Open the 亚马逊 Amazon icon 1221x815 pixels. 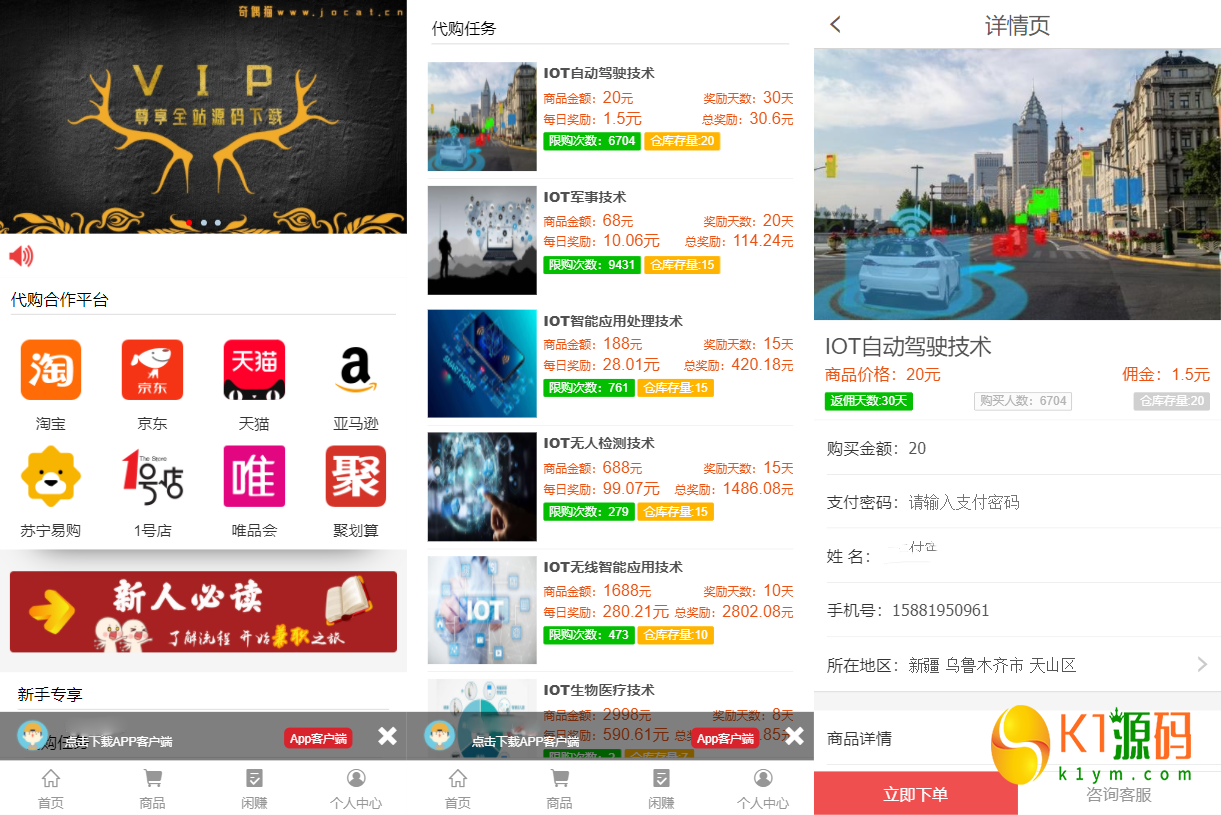356,370
